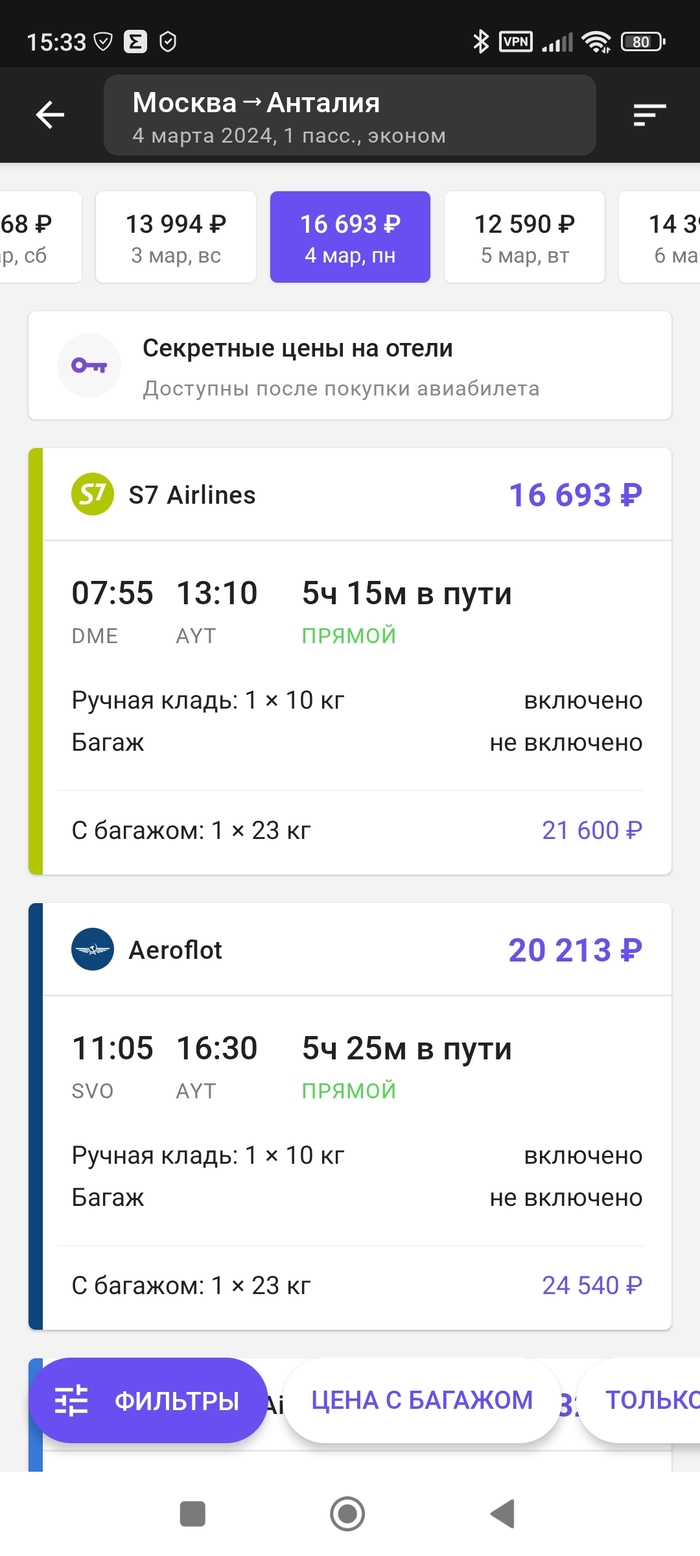The height and width of the screenshot is (1556, 700).
Task: Tap the back arrow to return
Action: coord(50,114)
